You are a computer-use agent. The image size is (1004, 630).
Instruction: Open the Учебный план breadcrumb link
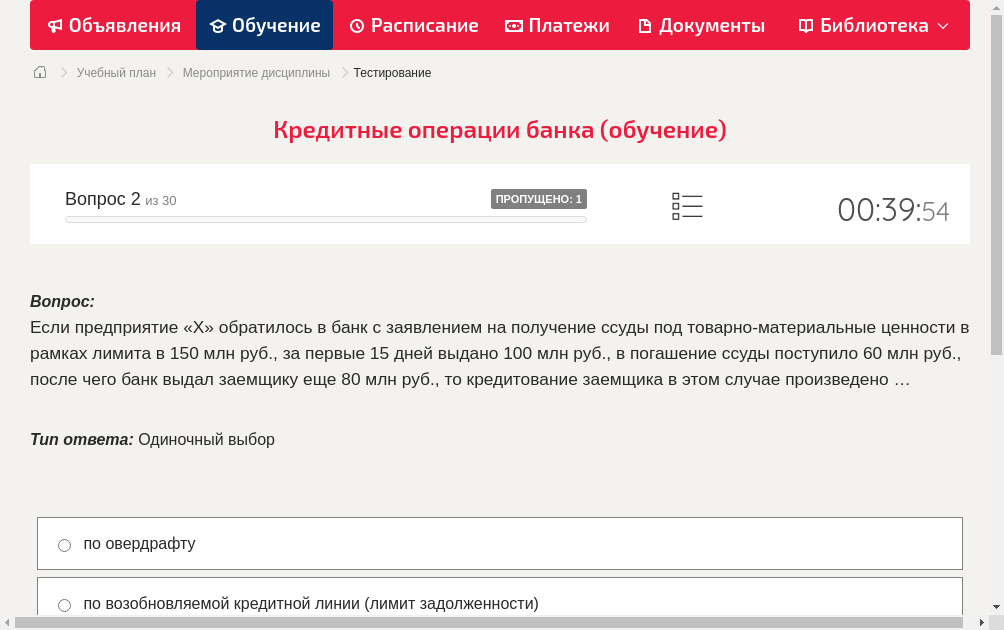pyautogui.click(x=116, y=72)
